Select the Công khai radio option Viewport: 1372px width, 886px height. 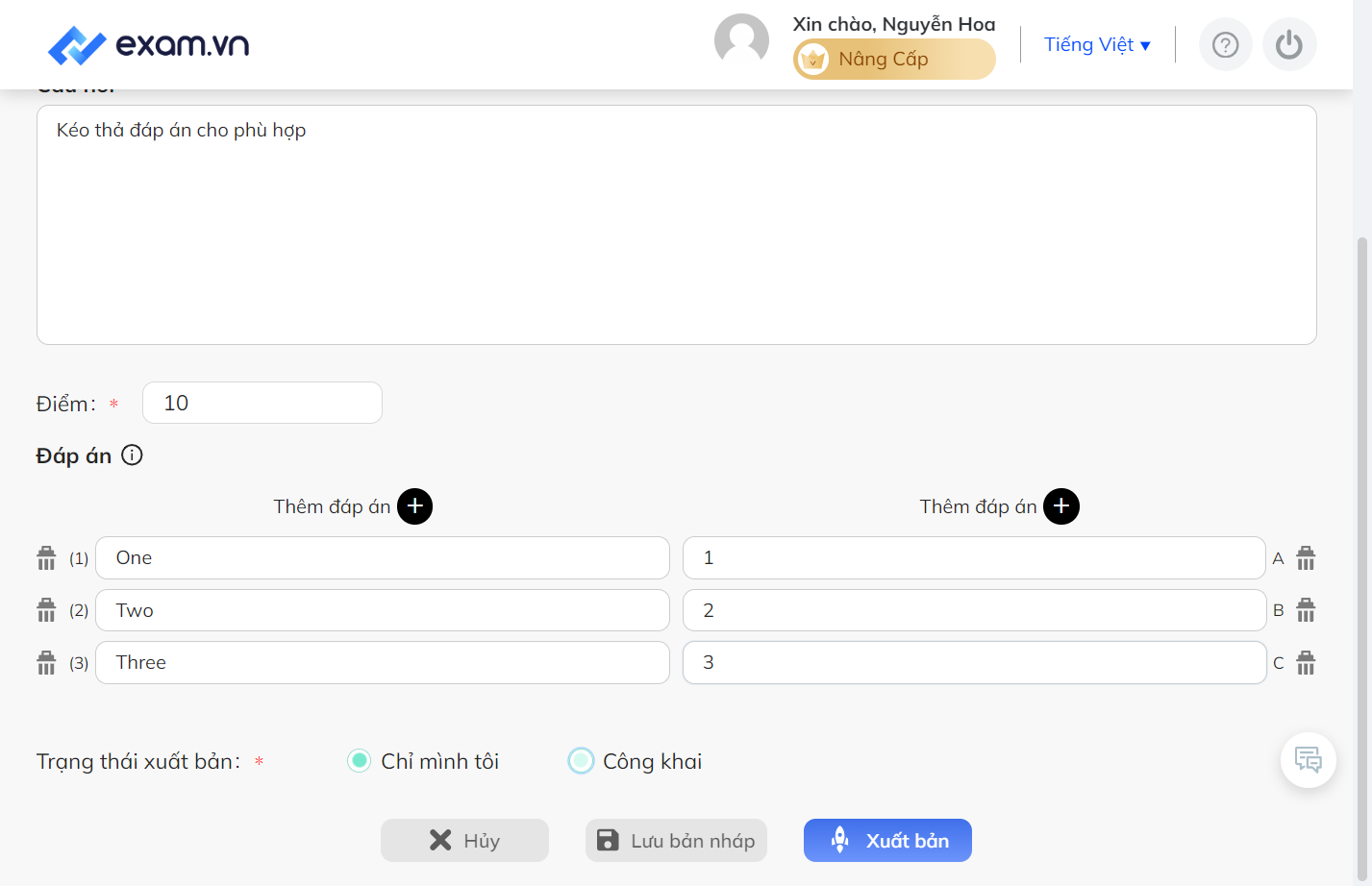pyautogui.click(x=581, y=761)
